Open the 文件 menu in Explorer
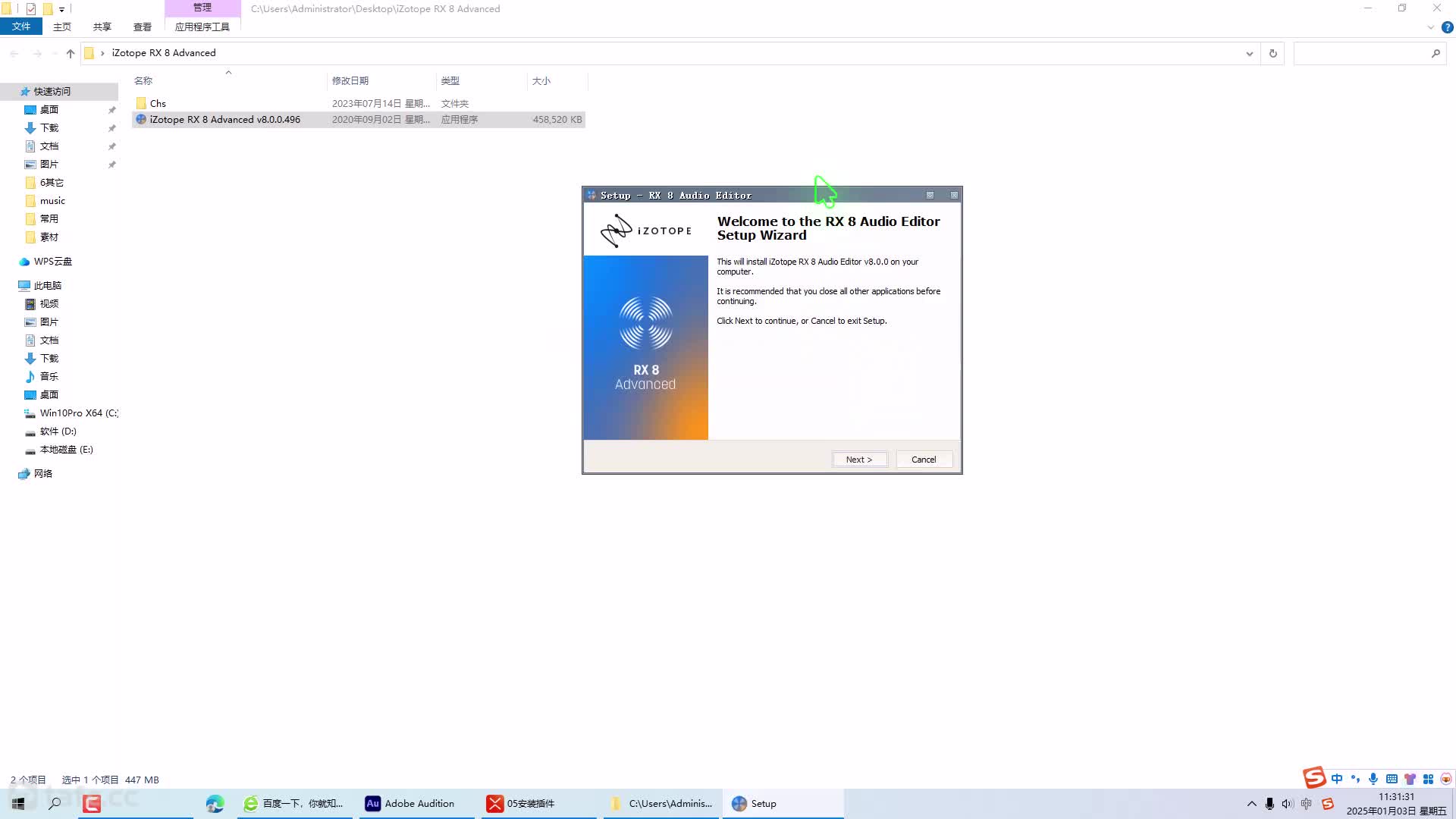1456x819 pixels. [x=21, y=27]
